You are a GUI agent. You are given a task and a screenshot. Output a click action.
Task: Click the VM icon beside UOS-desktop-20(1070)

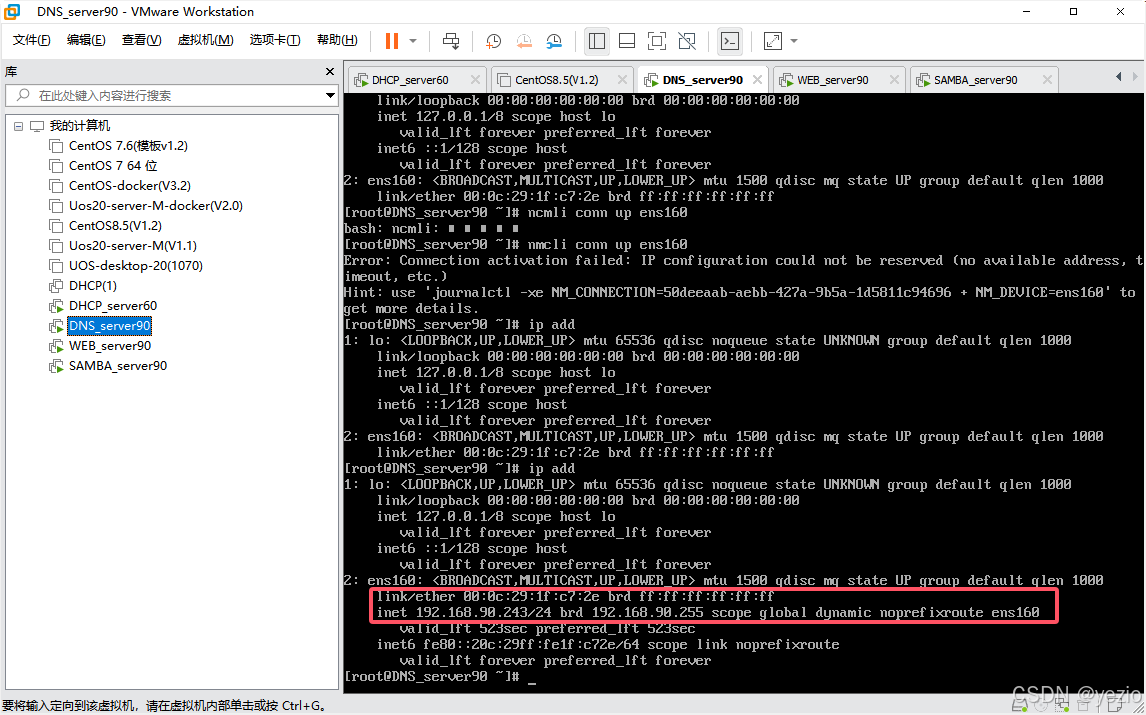click(x=56, y=265)
